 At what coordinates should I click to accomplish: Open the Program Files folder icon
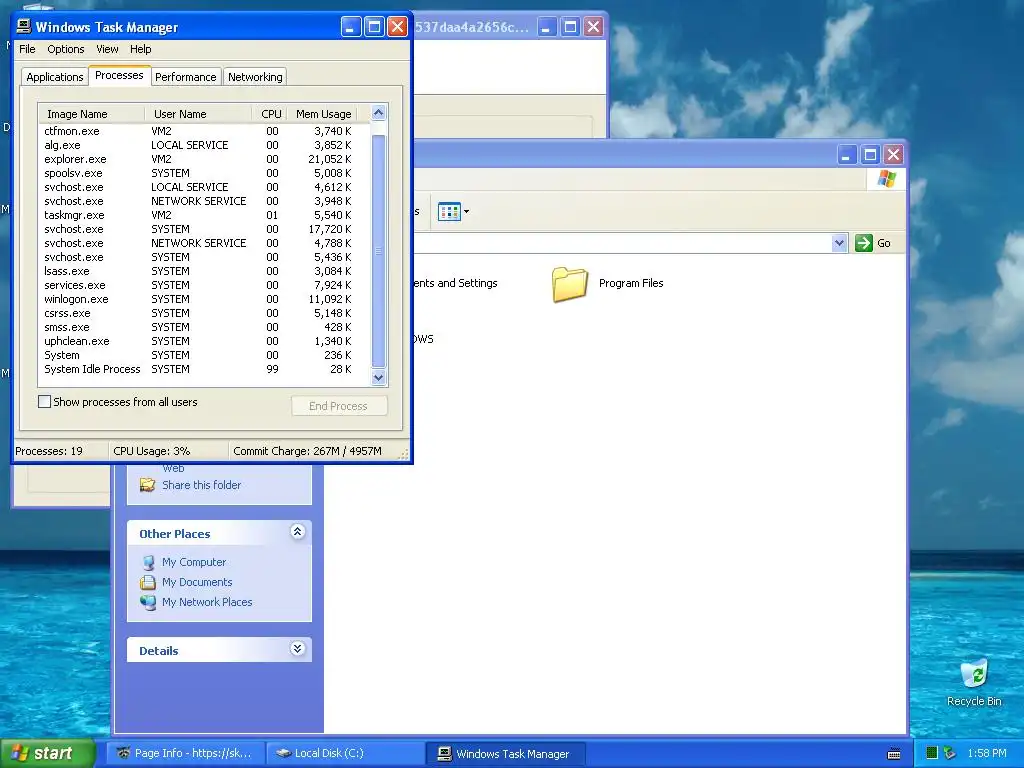point(569,284)
